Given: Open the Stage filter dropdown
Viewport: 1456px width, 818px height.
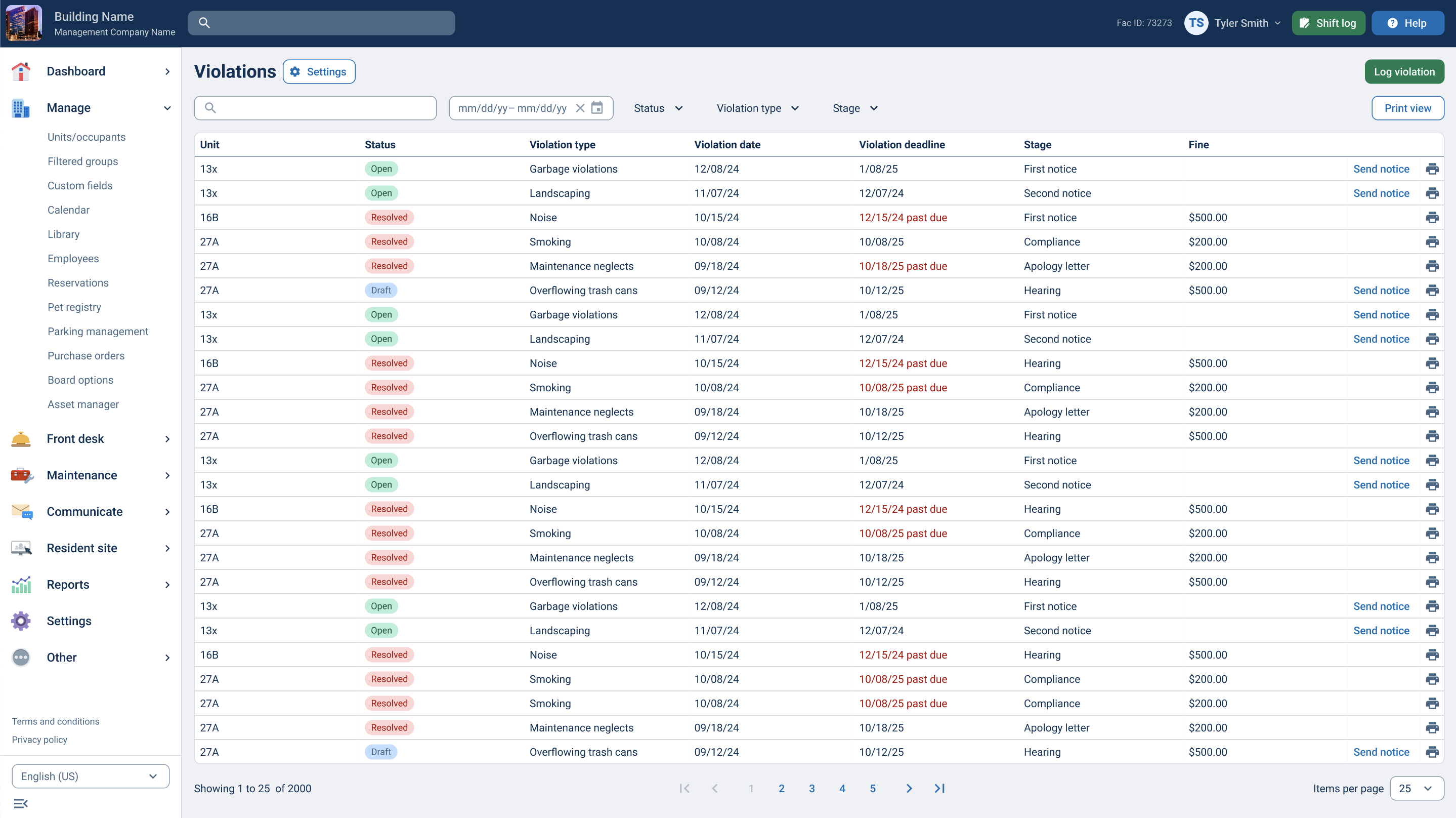Looking at the screenshot, I should point(854,108).
